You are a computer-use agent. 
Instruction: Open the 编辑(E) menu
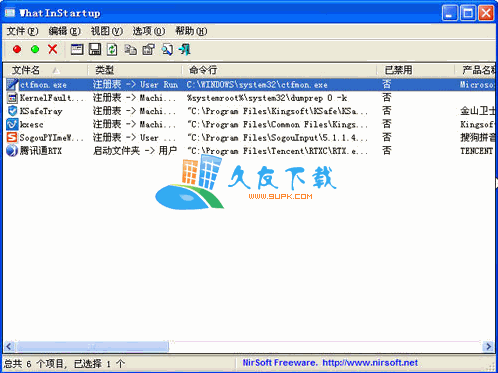click(64, 31)
